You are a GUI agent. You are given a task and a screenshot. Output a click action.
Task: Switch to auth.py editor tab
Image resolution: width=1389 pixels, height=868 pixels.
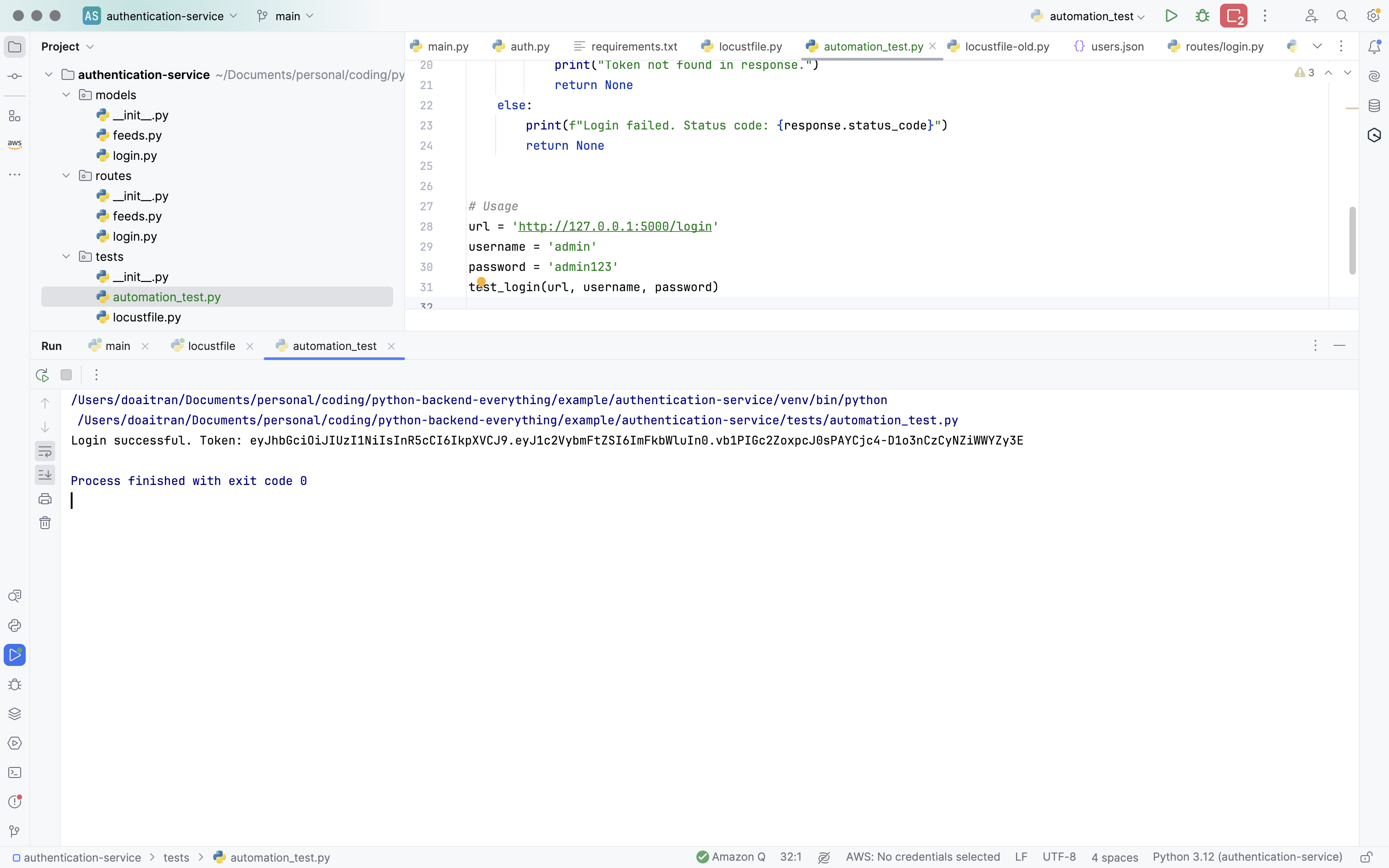pyautogui.click(x=521, y=46)
